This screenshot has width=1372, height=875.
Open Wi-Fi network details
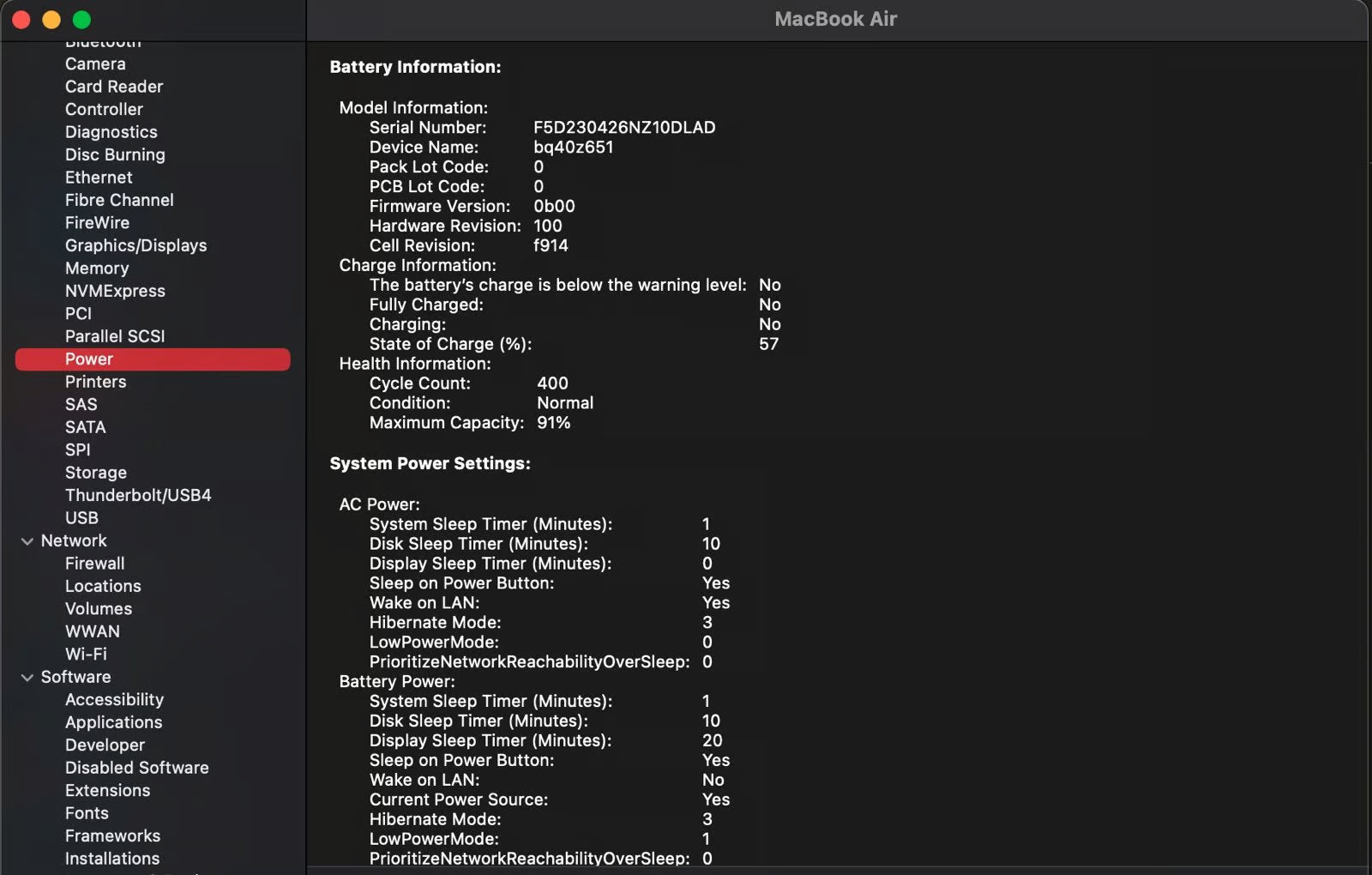(x=86, y=655)
